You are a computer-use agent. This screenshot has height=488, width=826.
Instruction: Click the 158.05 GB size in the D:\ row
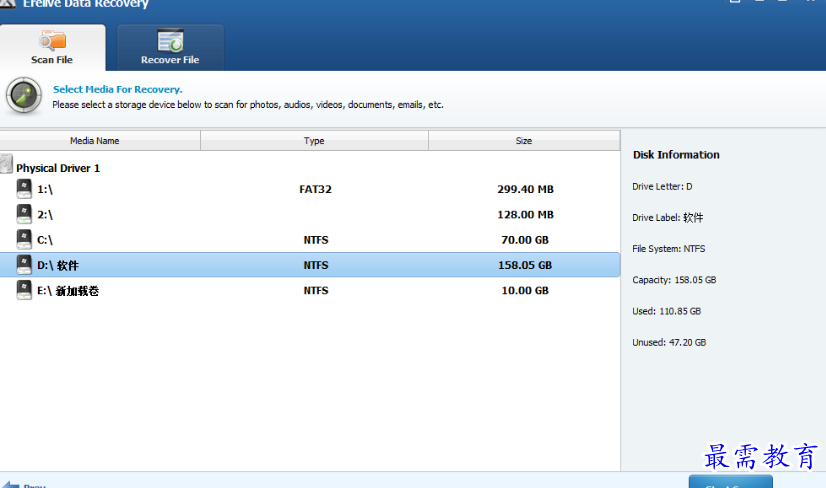point(525,265)
